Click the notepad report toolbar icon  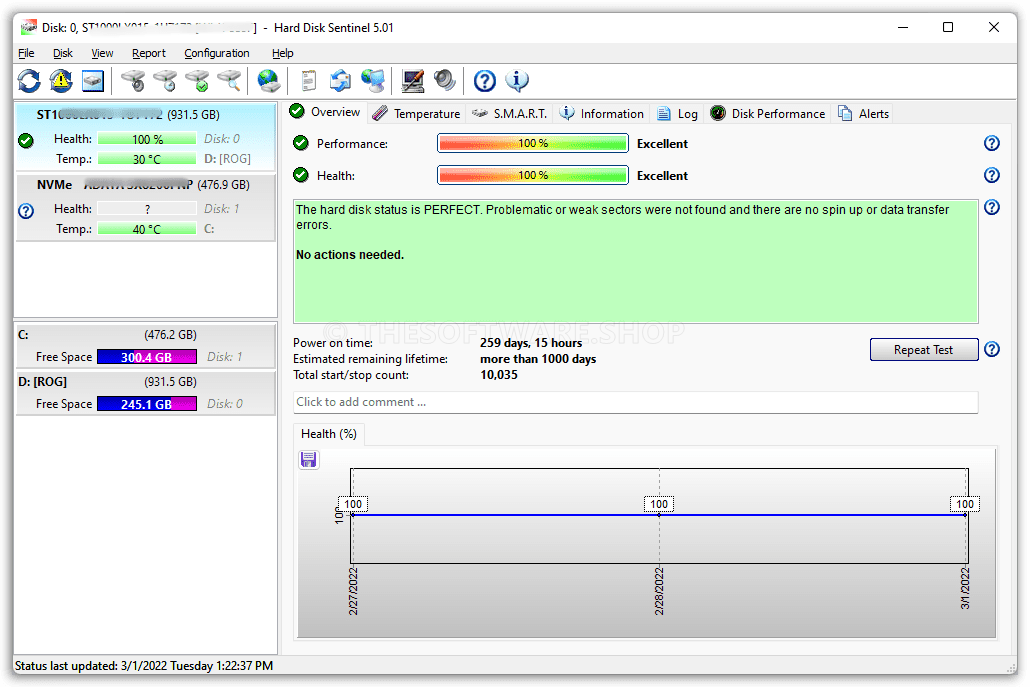[x=309, y=81]
